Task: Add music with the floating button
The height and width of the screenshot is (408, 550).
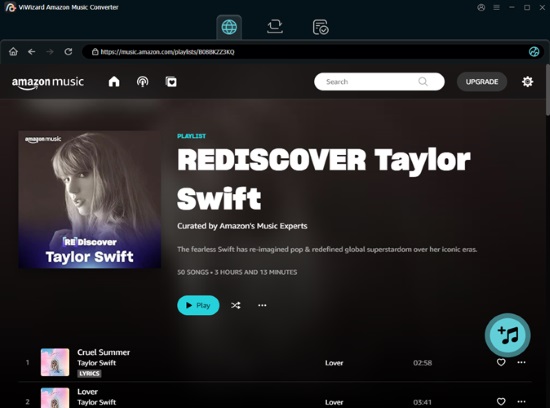Action: pos(508,335)
